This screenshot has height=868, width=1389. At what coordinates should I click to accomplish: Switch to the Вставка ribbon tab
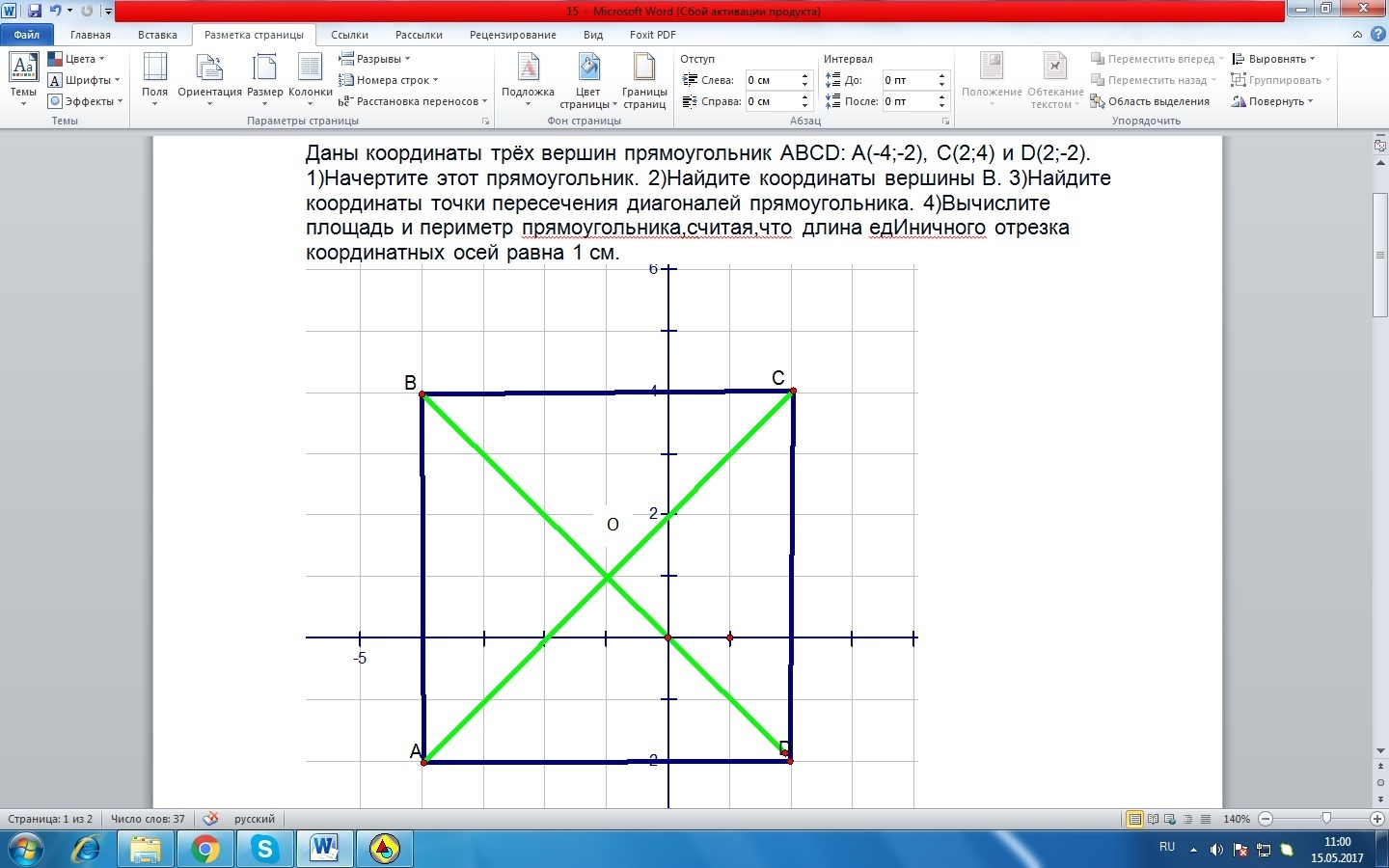tap(157, 35)
